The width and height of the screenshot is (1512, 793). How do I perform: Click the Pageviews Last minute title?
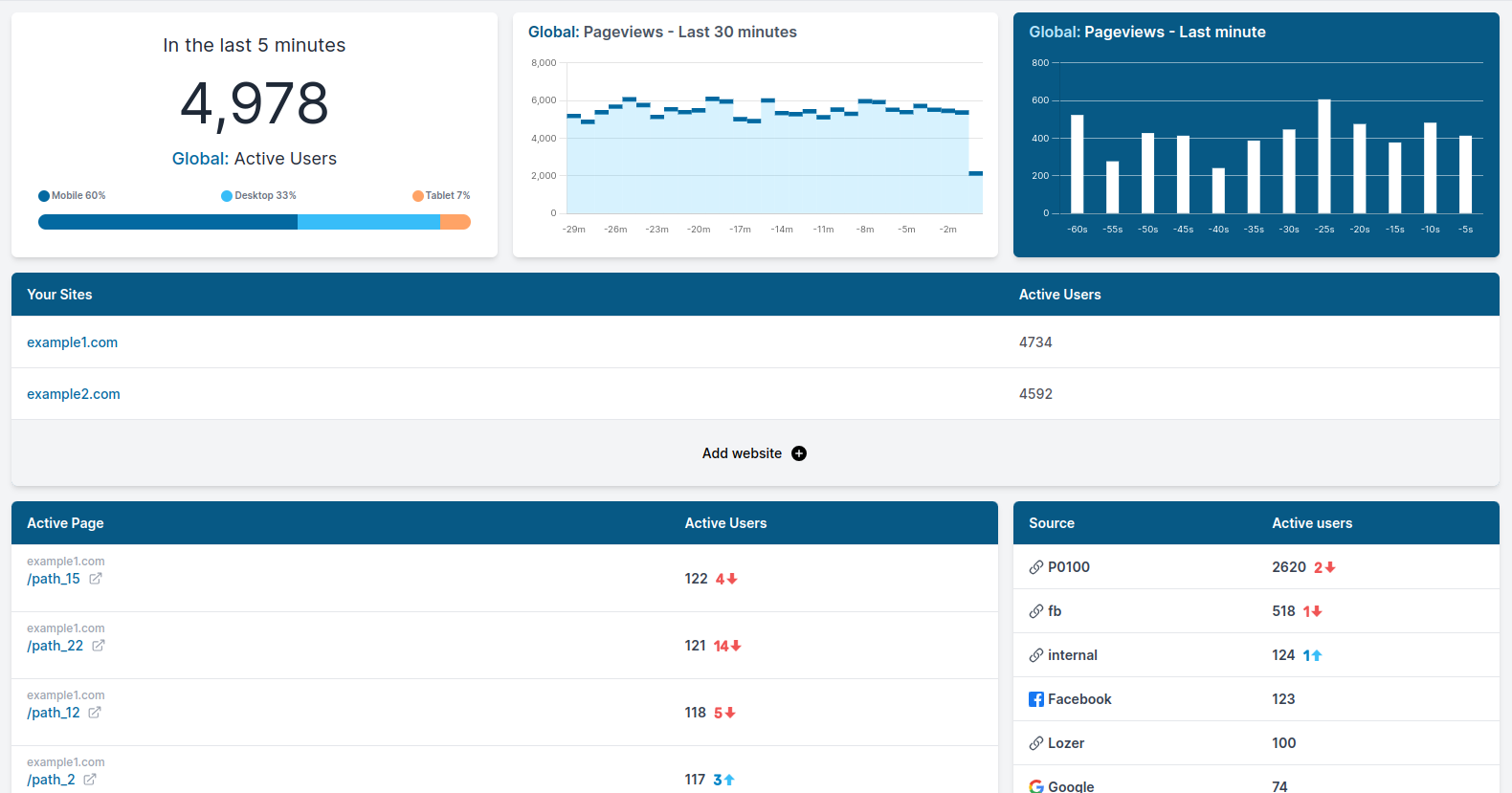click(1147, 32)
